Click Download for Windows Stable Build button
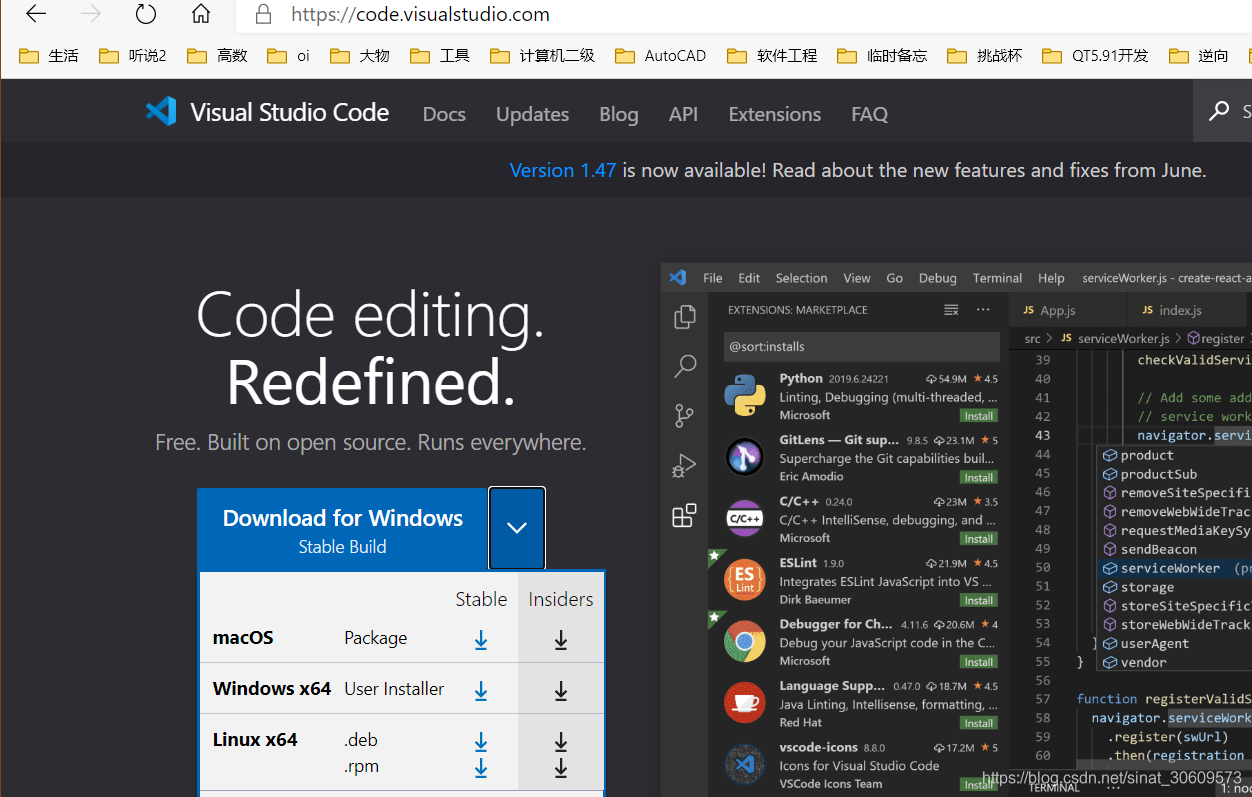Image resolution: width=1252 pixels, height=797 pixels. click(343, 530)
